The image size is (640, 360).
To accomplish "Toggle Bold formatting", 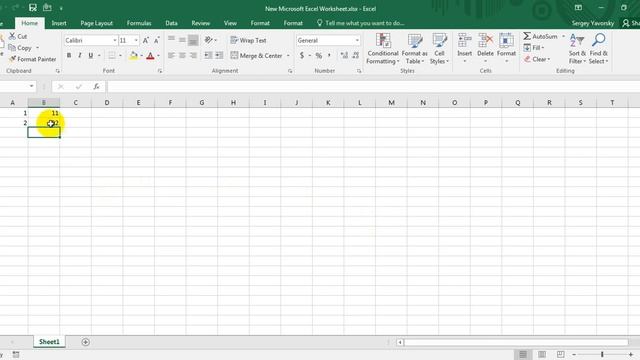I will tap(69, 56).
